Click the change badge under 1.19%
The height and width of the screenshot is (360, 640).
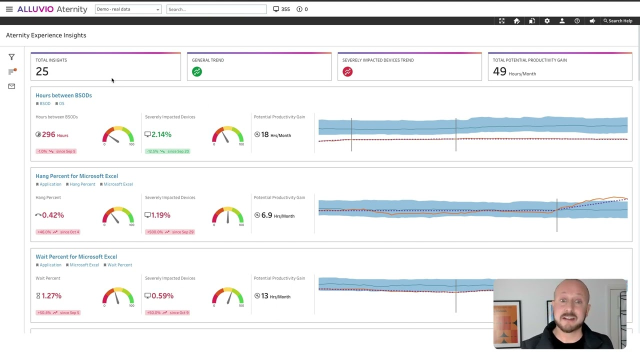tap(170, 232)
